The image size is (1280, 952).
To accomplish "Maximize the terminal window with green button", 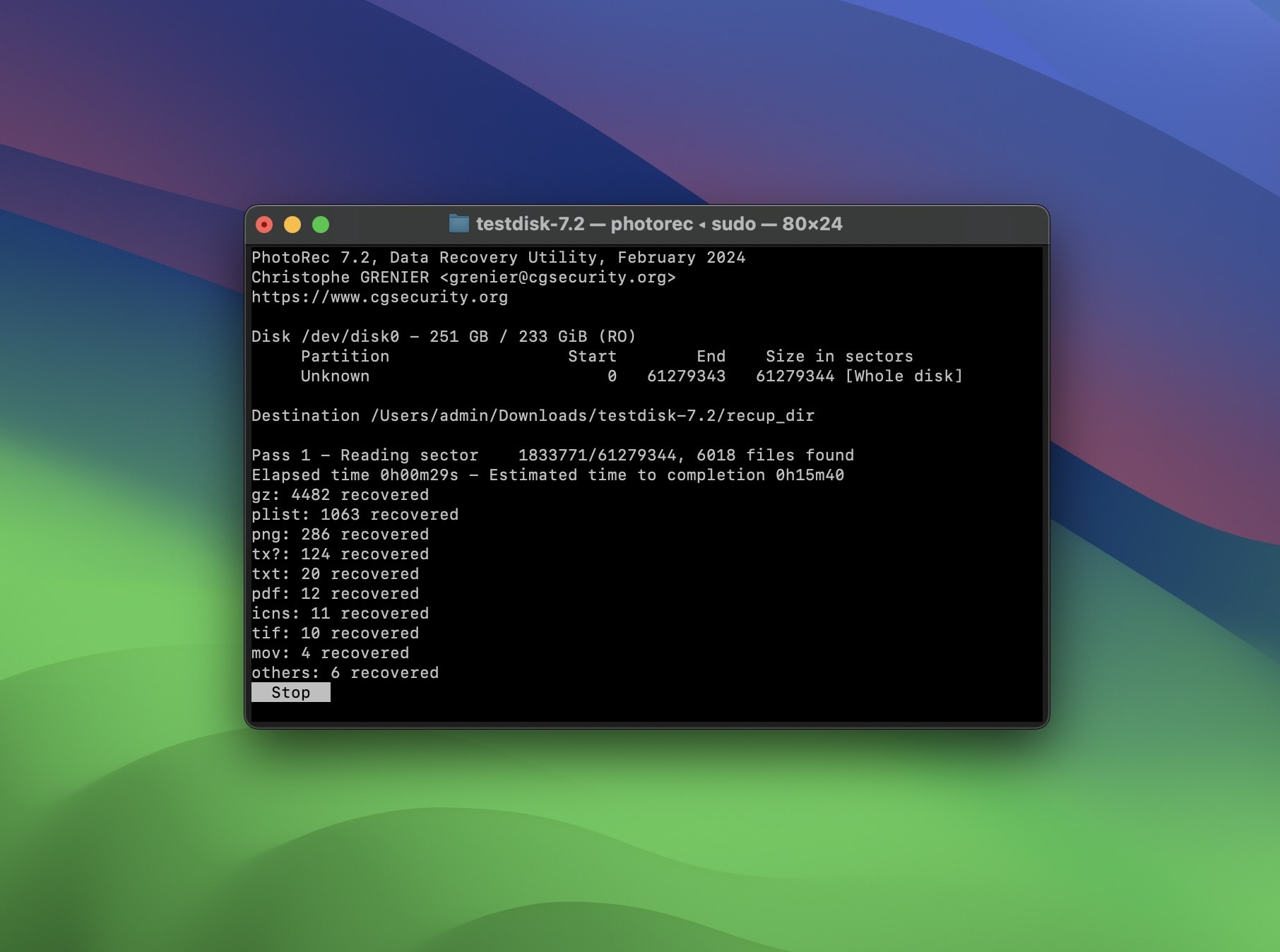I will point(321,225).
